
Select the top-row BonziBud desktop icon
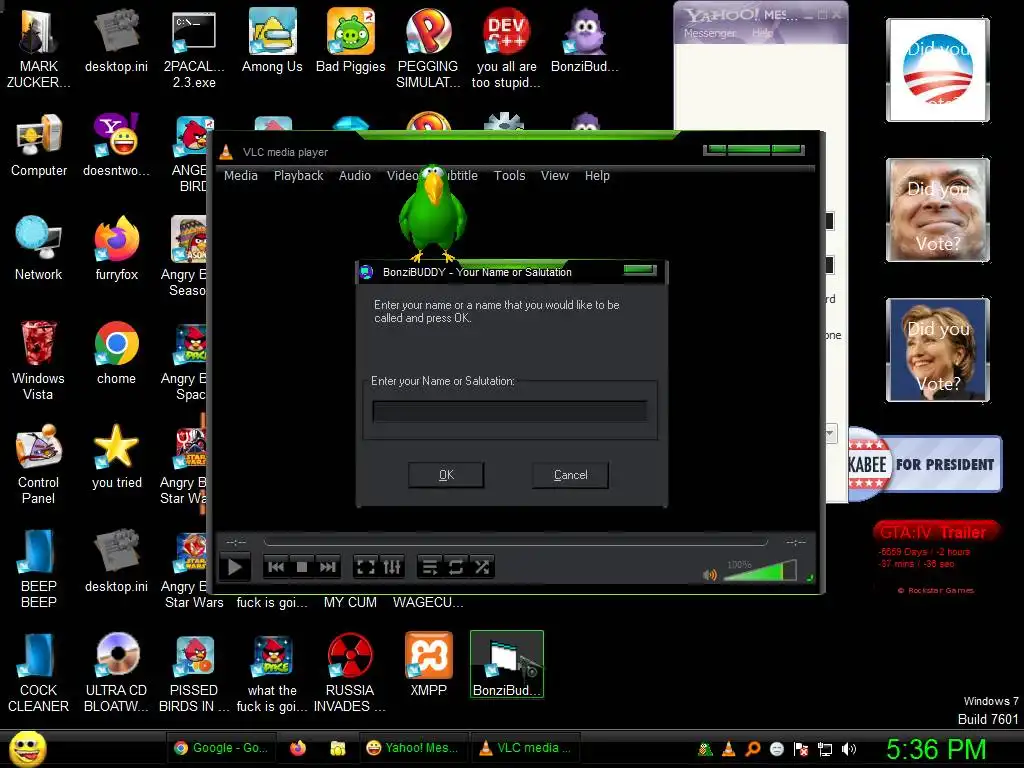click(584, 41)
